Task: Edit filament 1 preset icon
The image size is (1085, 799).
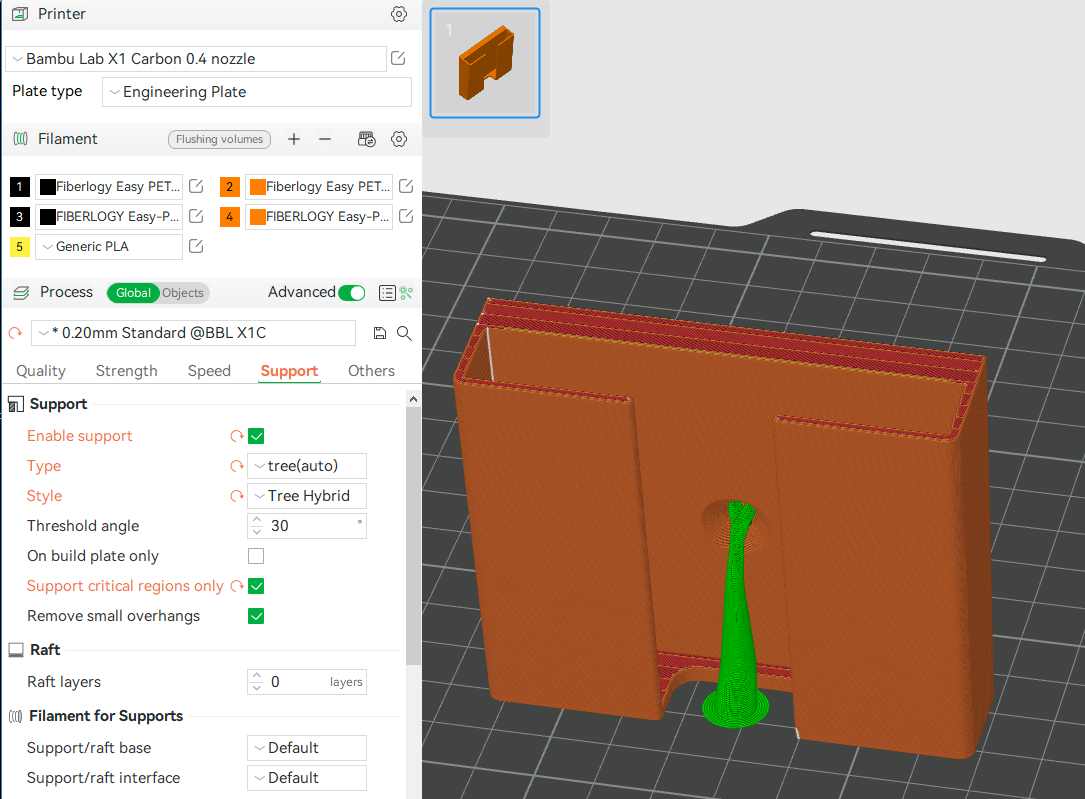Action: (x=197, y=186)
